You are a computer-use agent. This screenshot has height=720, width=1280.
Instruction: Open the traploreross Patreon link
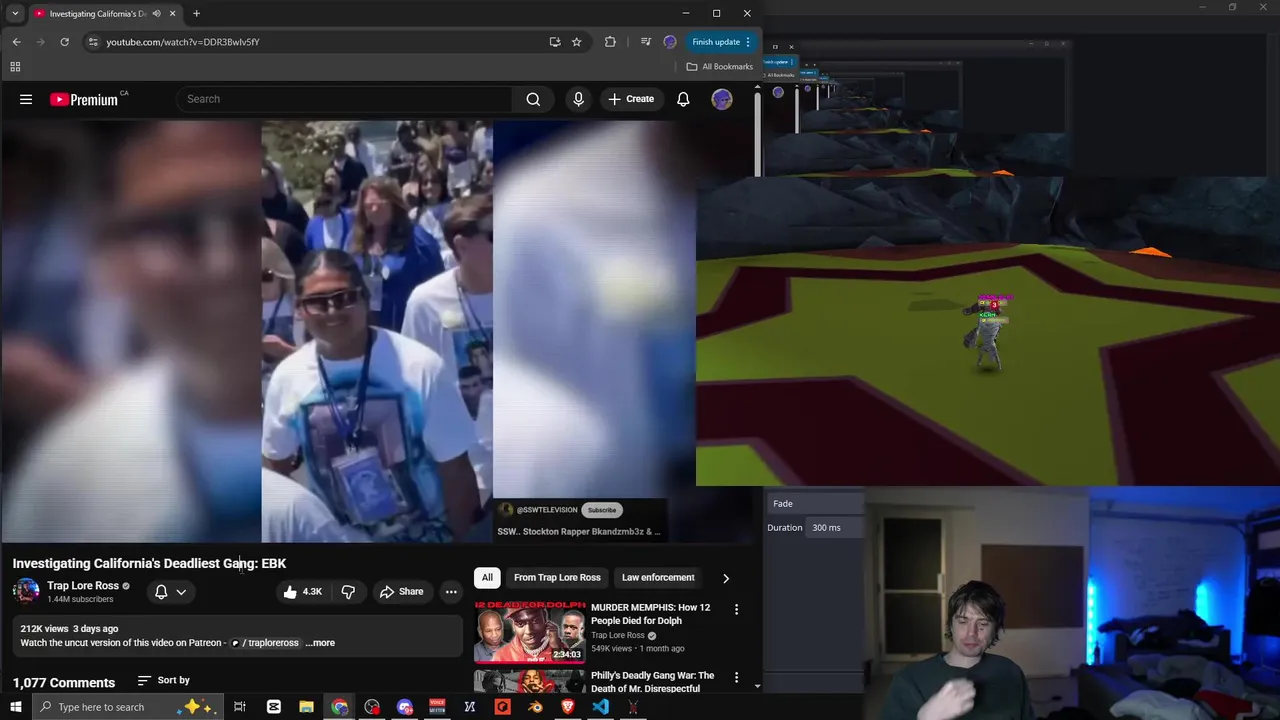[266, 643]
